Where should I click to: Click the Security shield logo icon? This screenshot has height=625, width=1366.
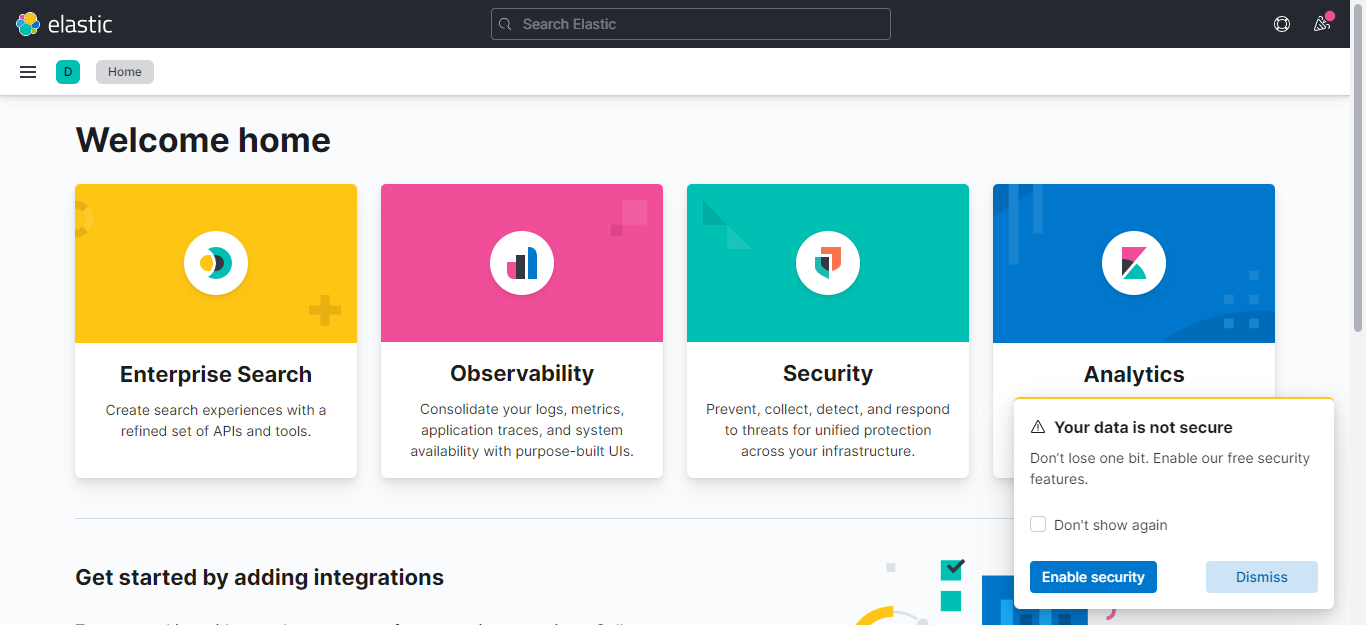coord(828,263)
